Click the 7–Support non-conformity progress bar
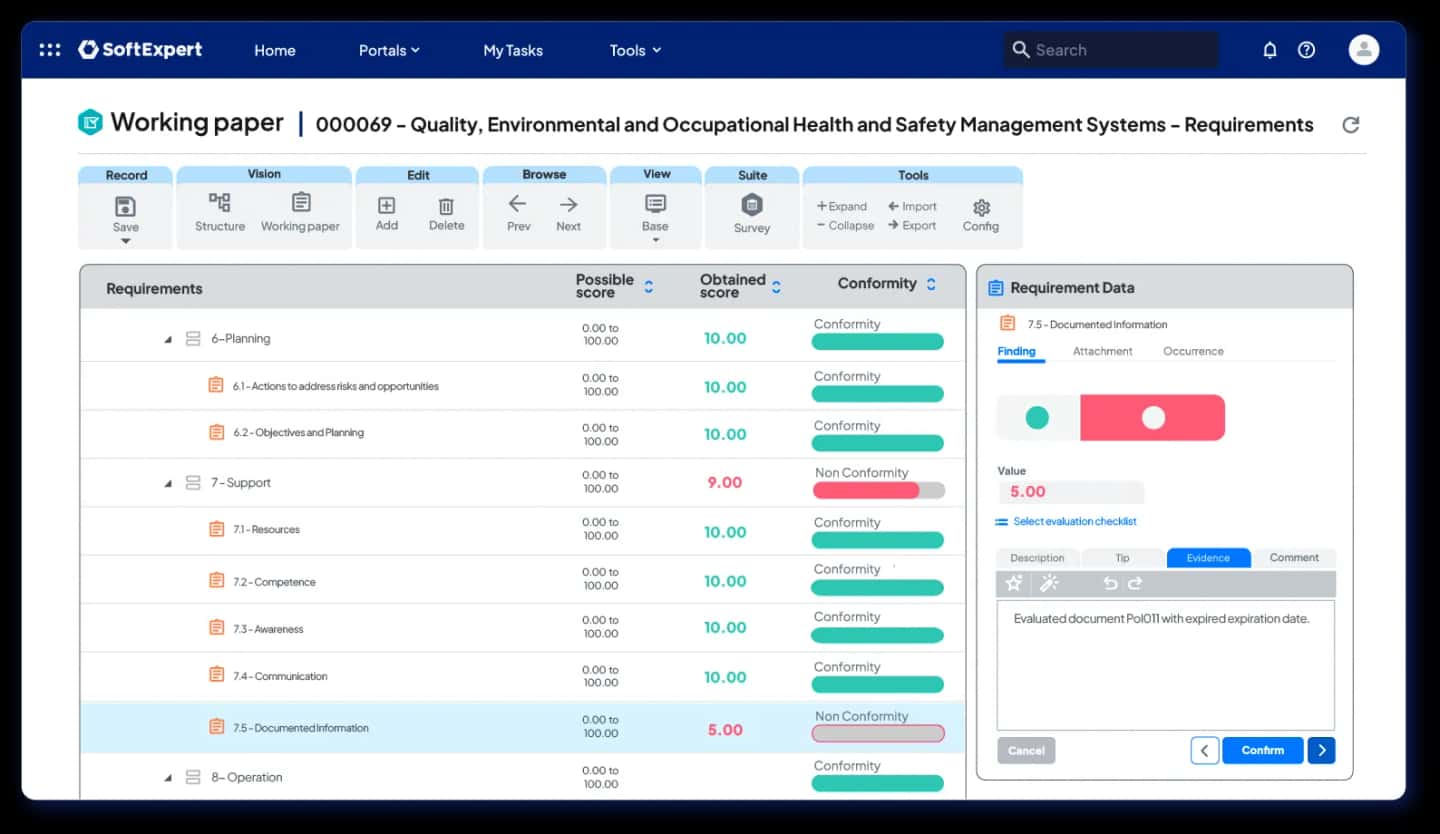1440x834 pixels. pos(879,491)
